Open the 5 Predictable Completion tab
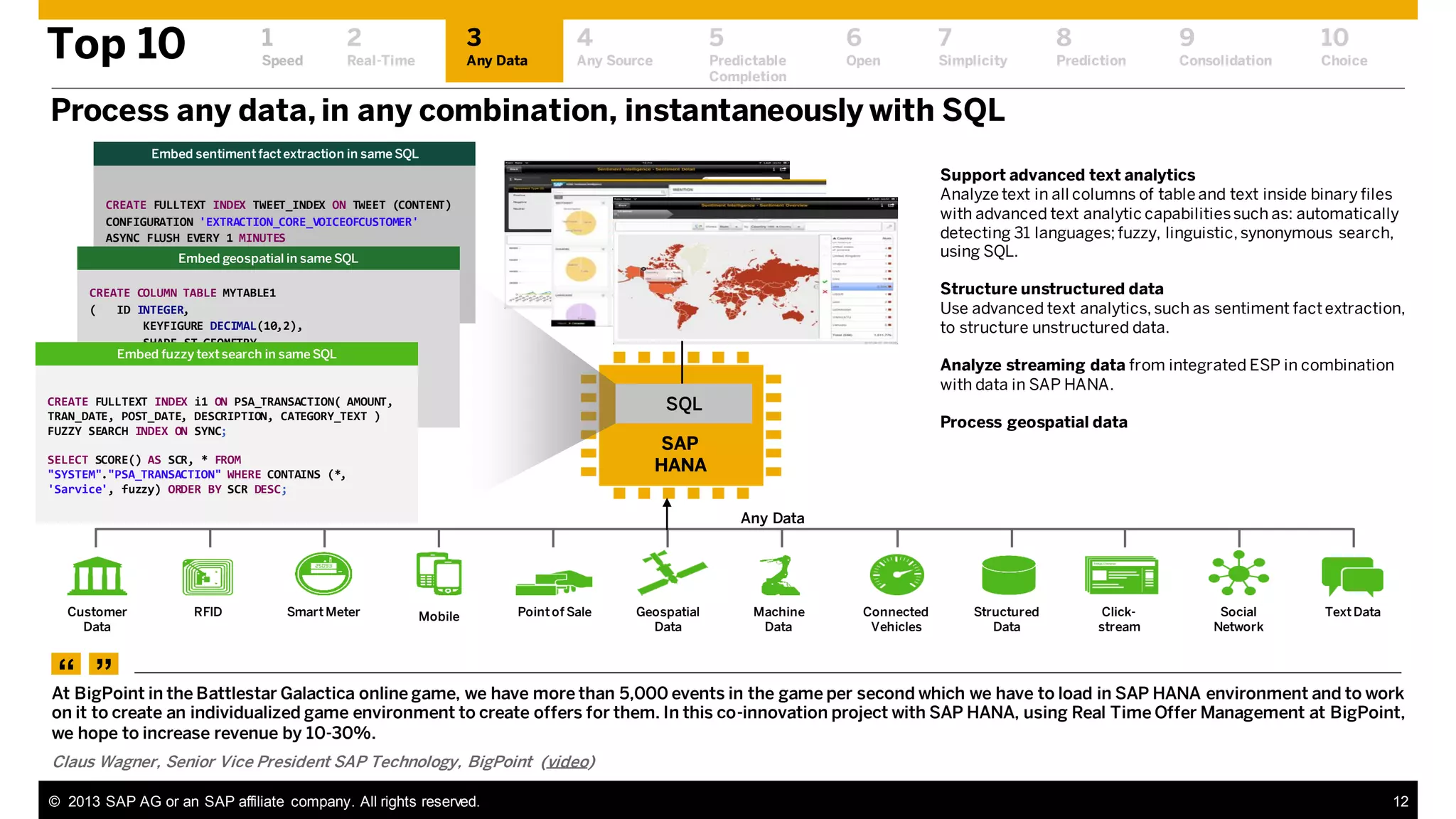Viewport: 1456px width, 819px height. tap(747, 55)
